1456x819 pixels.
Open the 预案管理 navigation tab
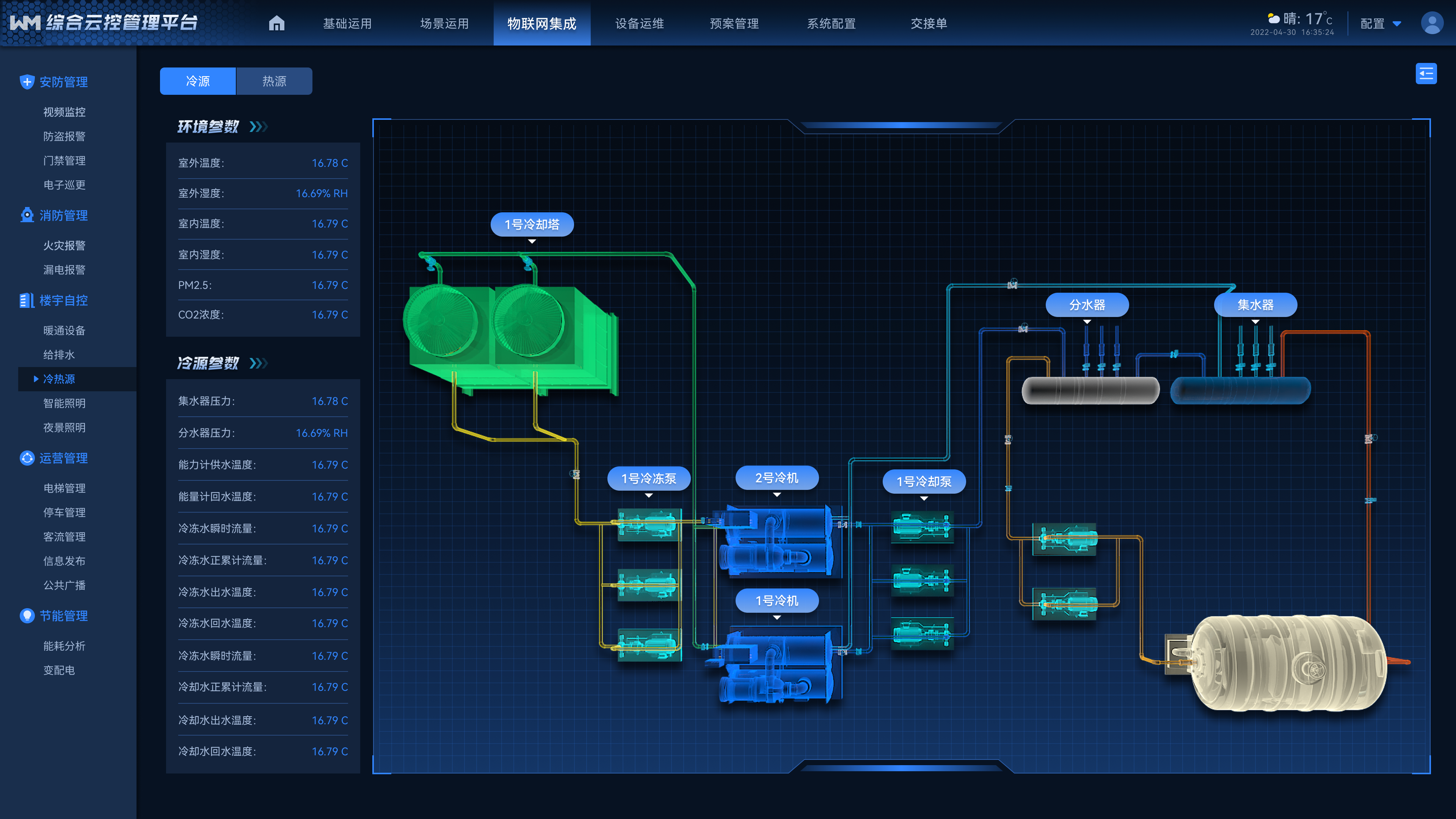coord(734,24)
